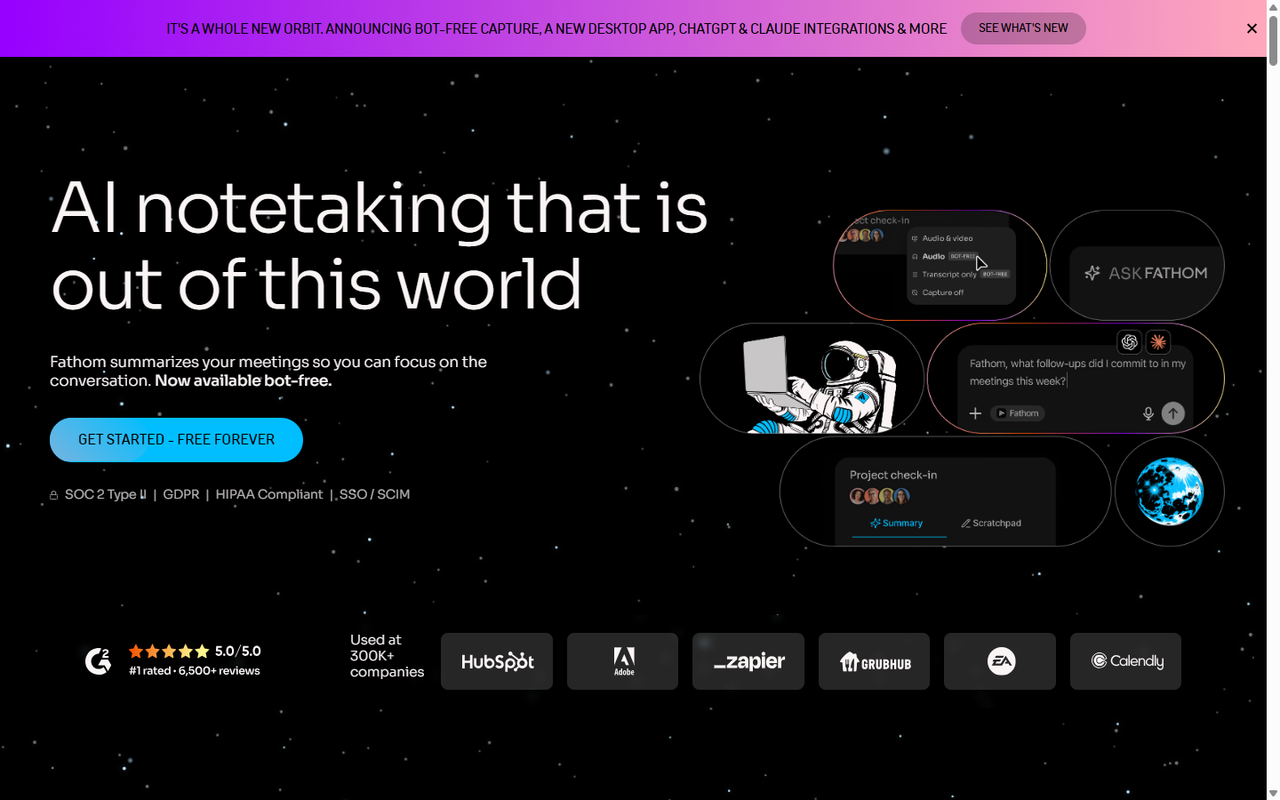Click the lock icon before SOC 2

(54, 495)
